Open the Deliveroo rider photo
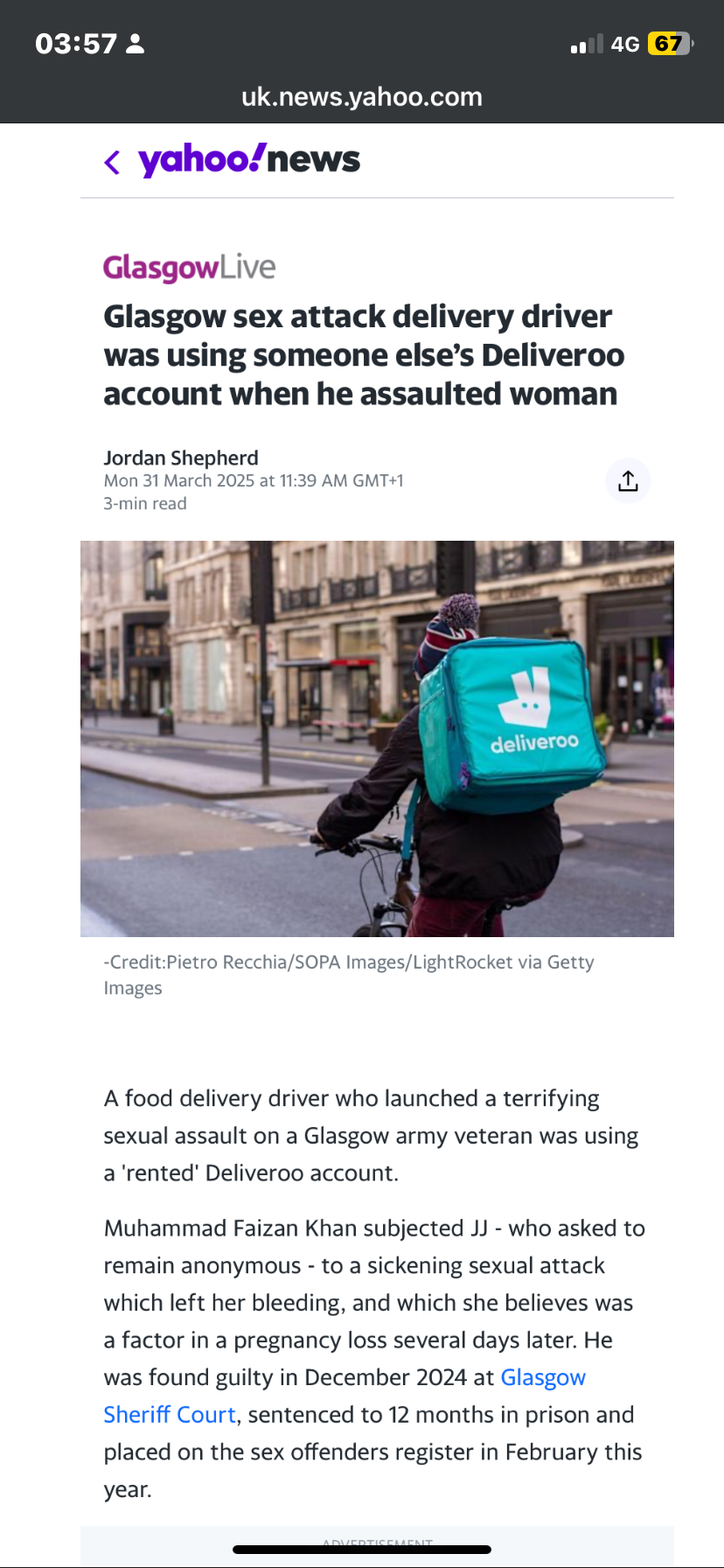The image size is (724, 1568). click(x=377, y=738)
